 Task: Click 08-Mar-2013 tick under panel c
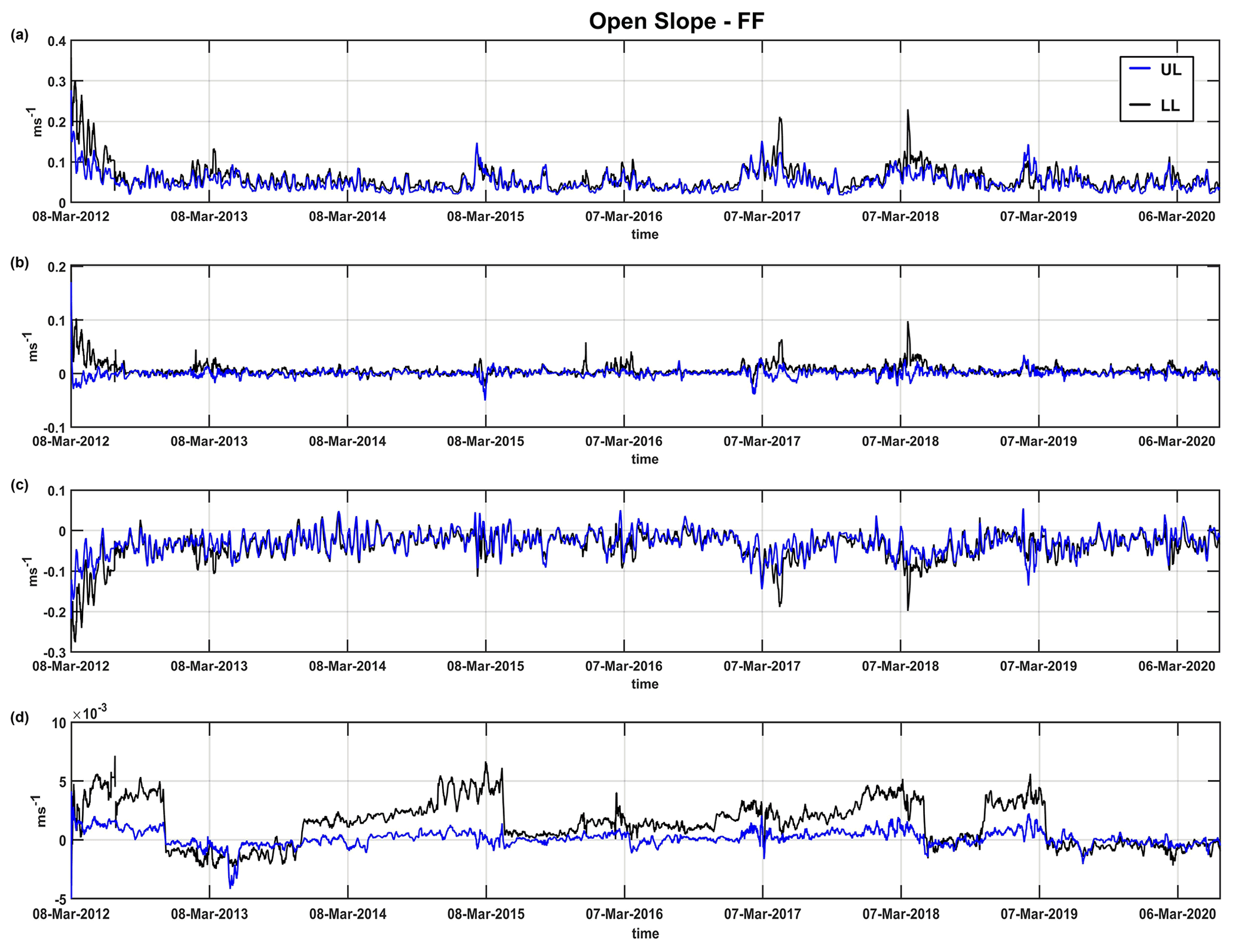[209, 667]
